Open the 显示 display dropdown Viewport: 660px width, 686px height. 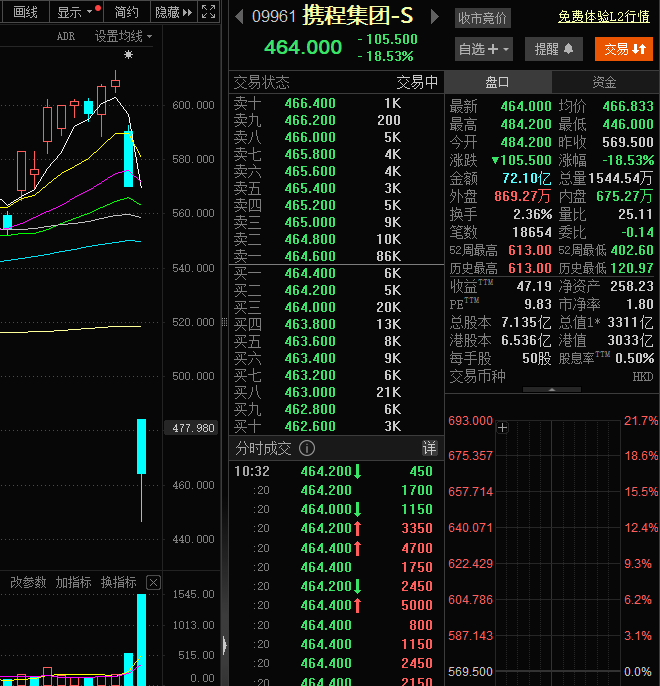point(76,12)
